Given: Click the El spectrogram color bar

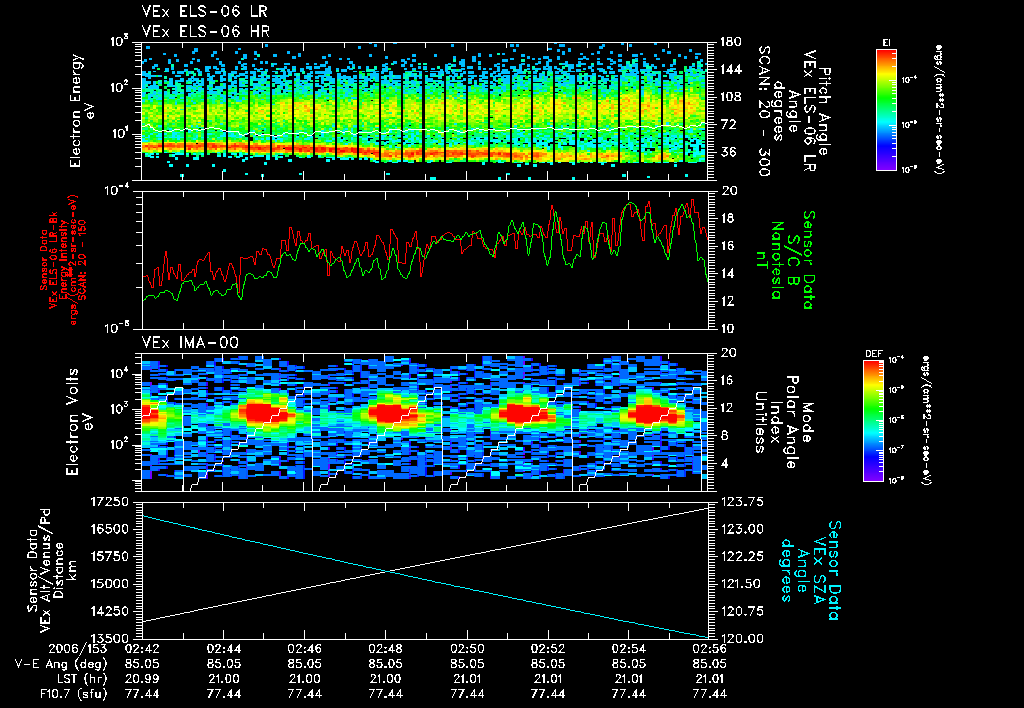Looking at the screenshot, I should click(x=886, y=109).
